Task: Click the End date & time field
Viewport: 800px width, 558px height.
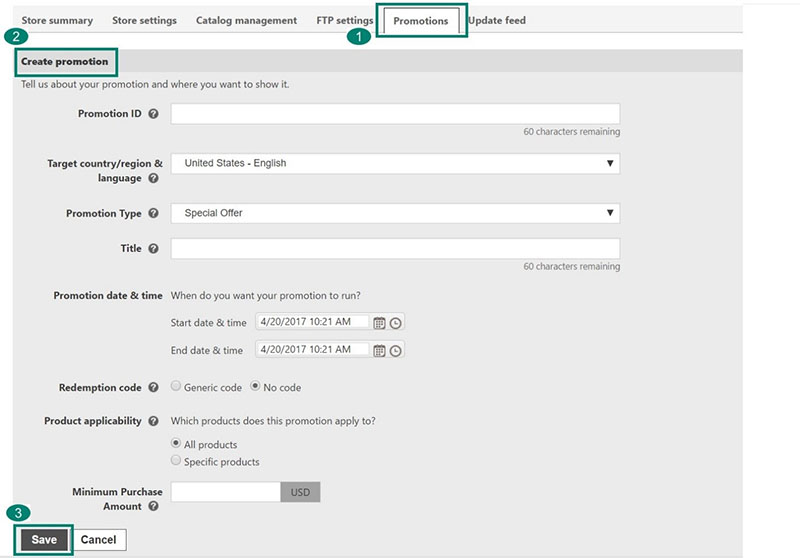Action: pyautogui.click(x=312, y=349)
